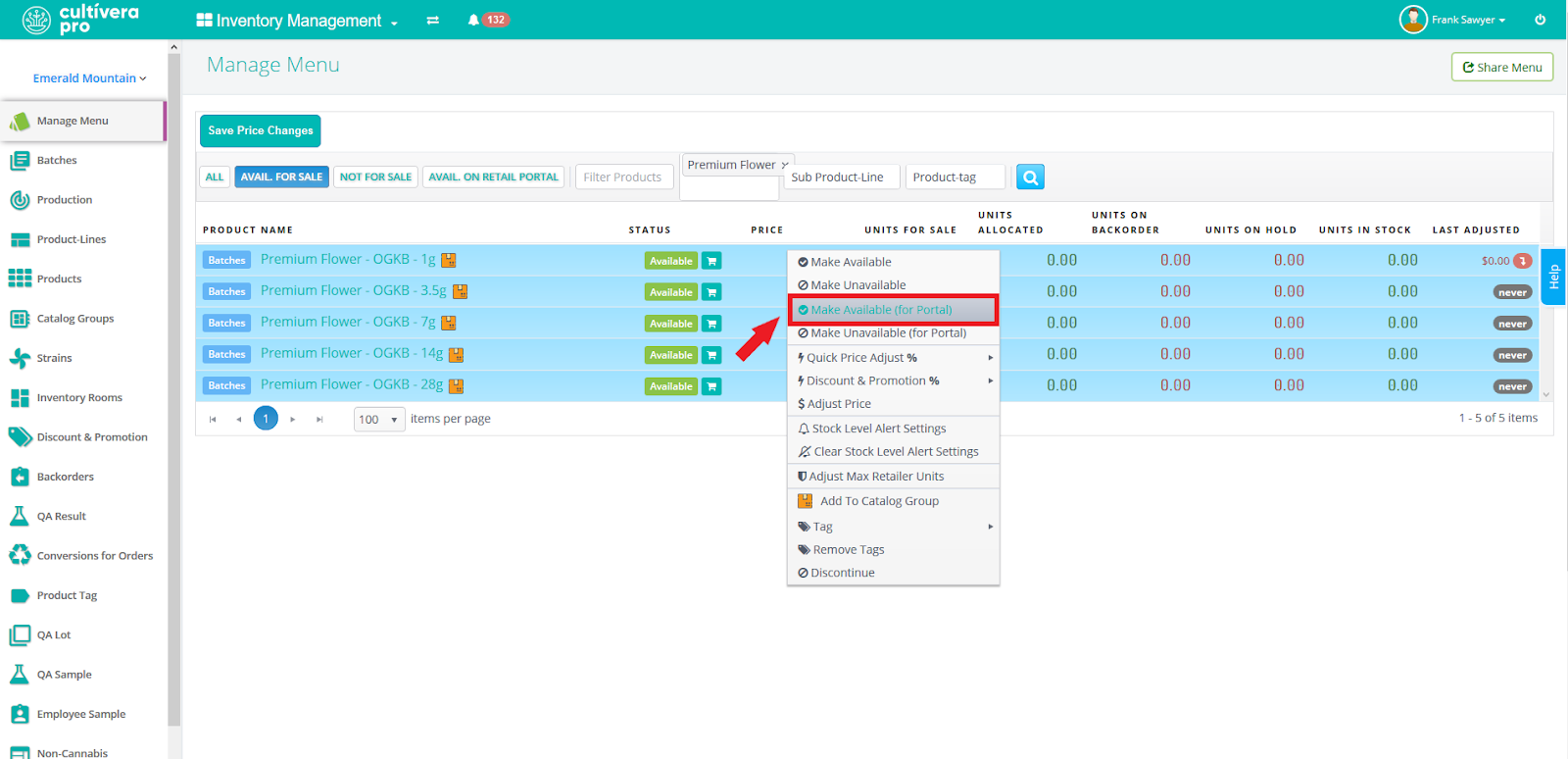Expand the Tag submenu

tap(894, 527)
